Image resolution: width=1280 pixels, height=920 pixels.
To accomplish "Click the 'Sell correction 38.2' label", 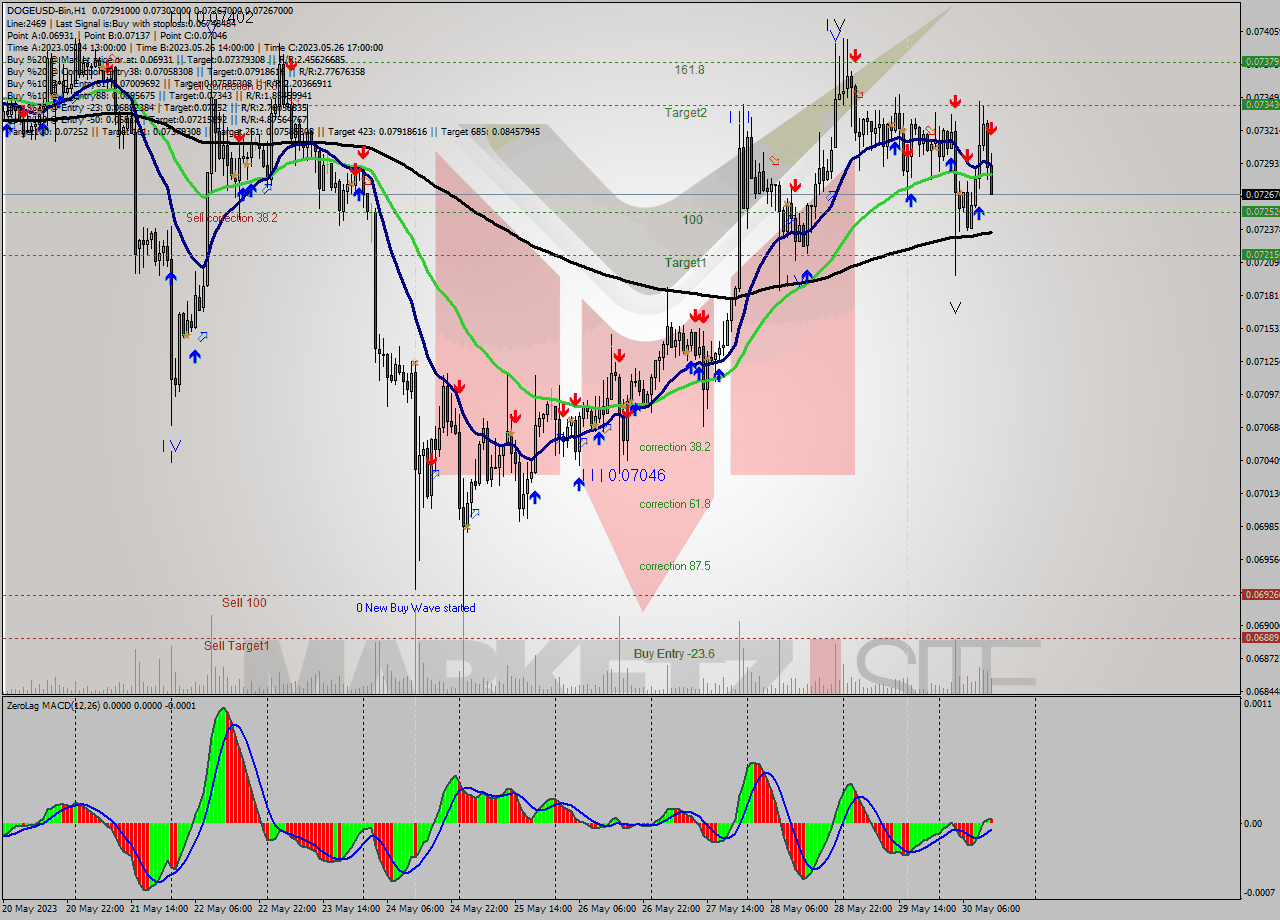I will [x=232, y=218].
